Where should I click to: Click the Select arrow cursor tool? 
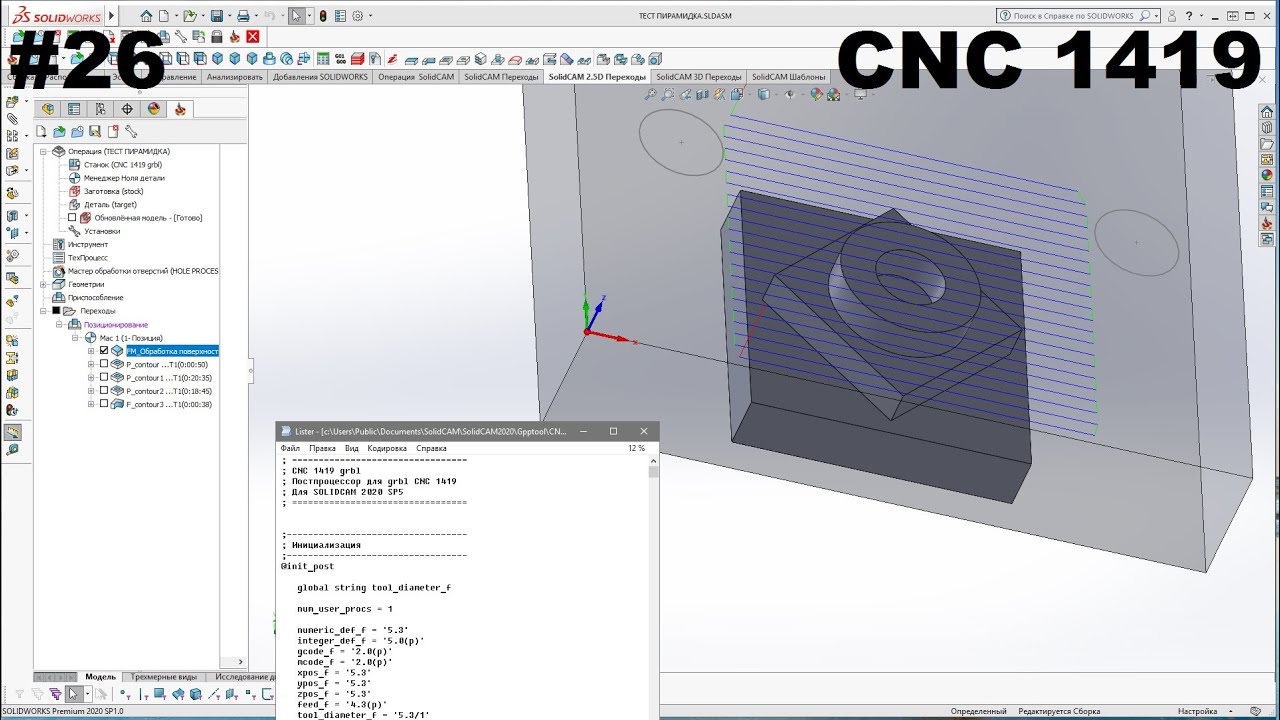[296, 16]
